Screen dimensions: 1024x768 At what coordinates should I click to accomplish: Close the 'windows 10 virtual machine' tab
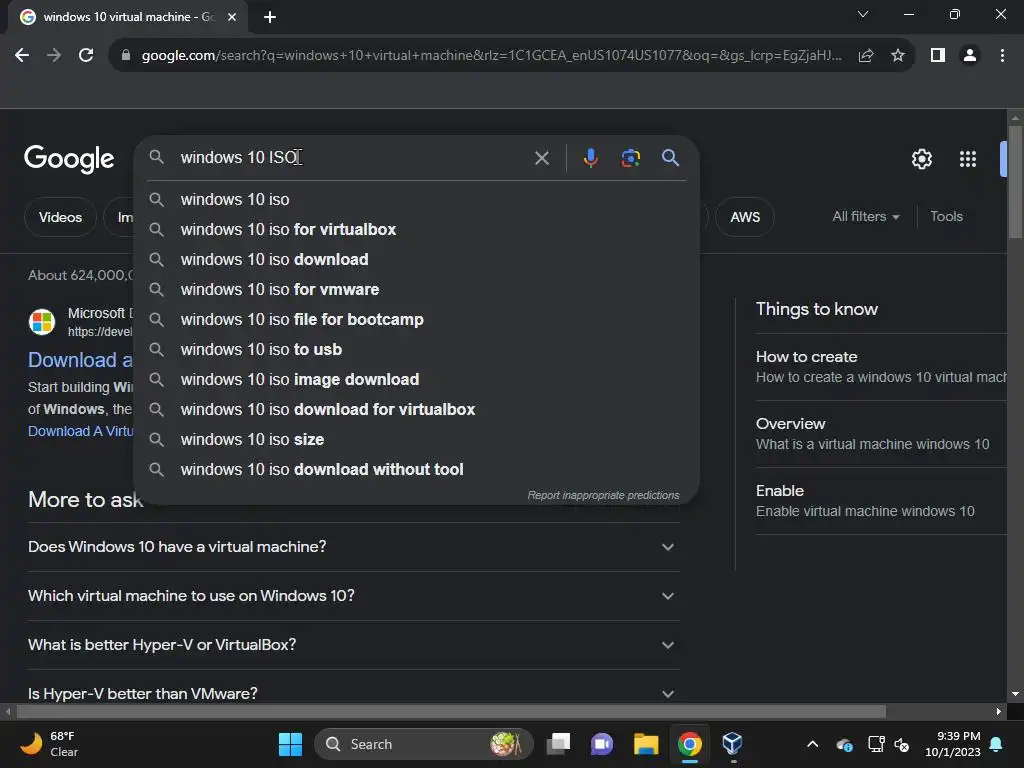pyautogui.click(x=232, y=17)
